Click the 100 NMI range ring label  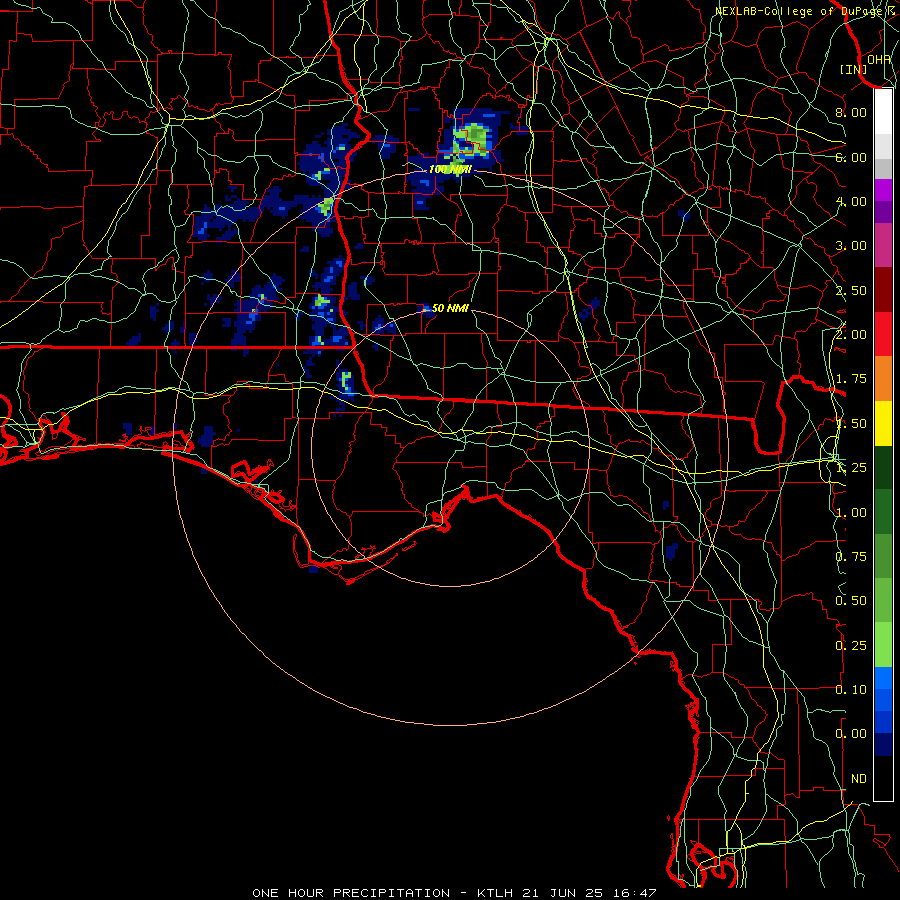(450, 169)
